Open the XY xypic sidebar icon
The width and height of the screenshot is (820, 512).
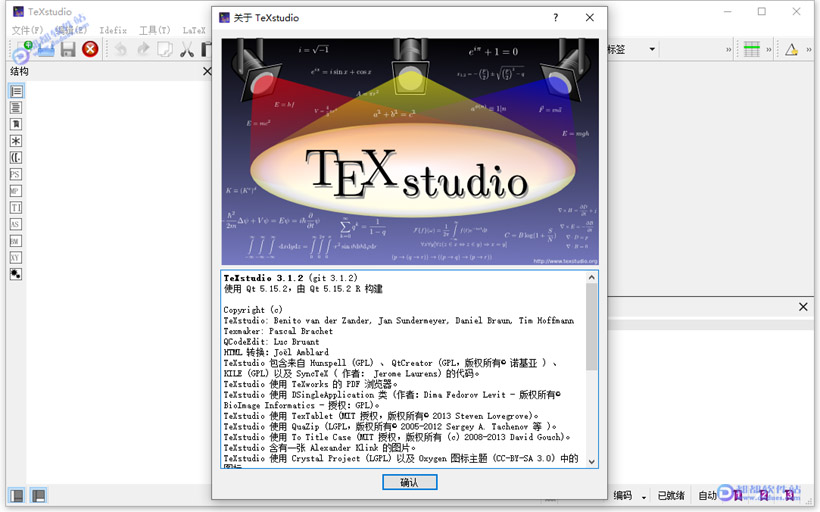click(x=16, y=258)
